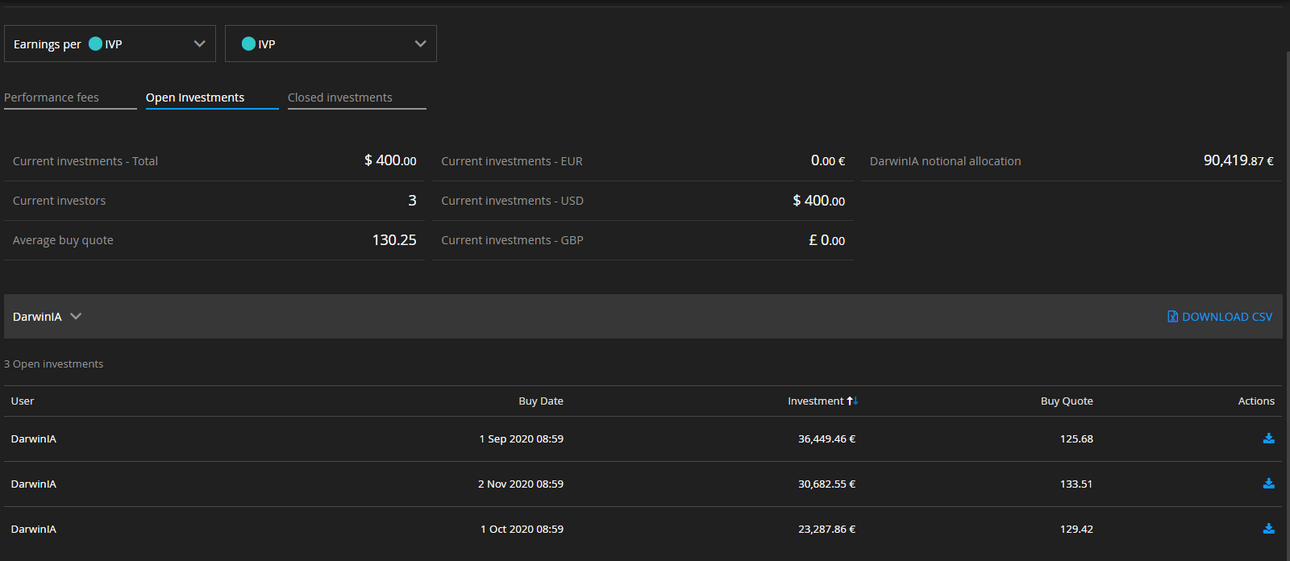Viewport: 1290px width, 561px height.
Task: Sort by the User column header
Action: pyautogui.click(x=22, y=401)
